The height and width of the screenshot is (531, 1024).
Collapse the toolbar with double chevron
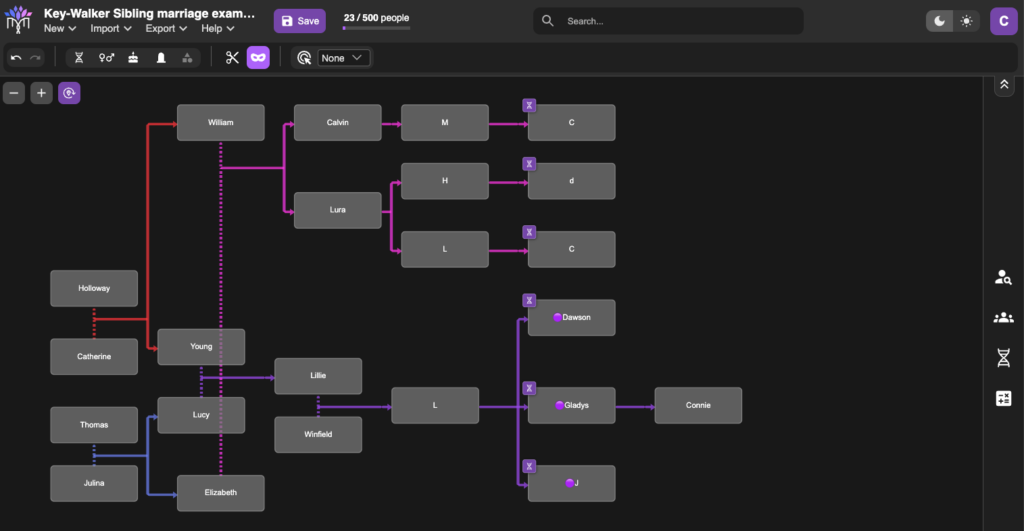[x=1004, y=84]
